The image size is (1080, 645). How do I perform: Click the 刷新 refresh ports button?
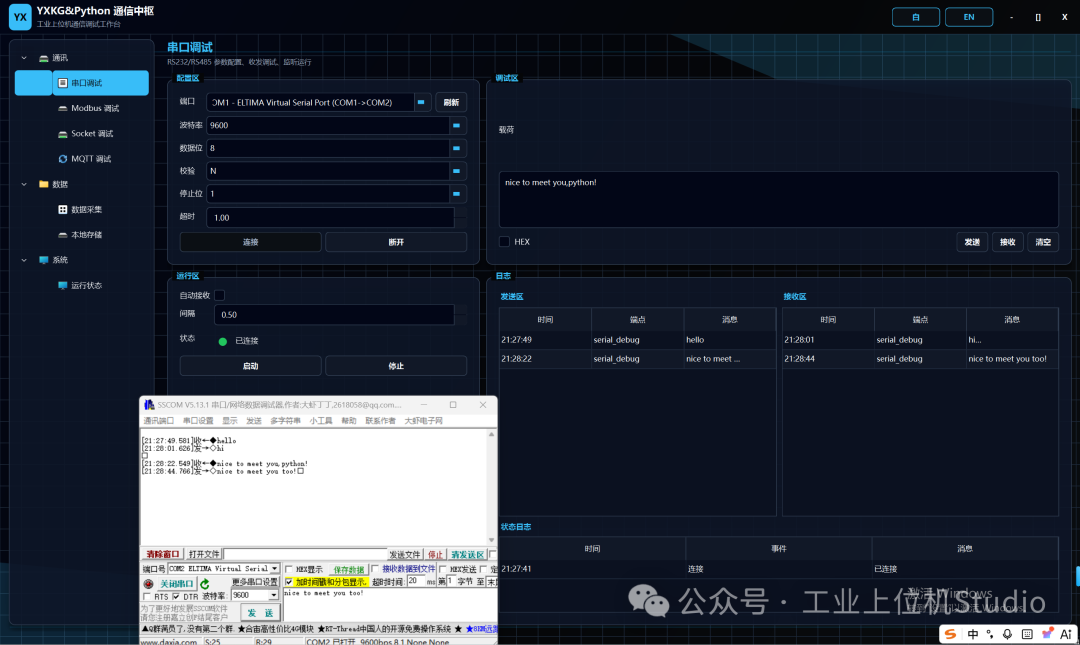click(x=451, y=102)
